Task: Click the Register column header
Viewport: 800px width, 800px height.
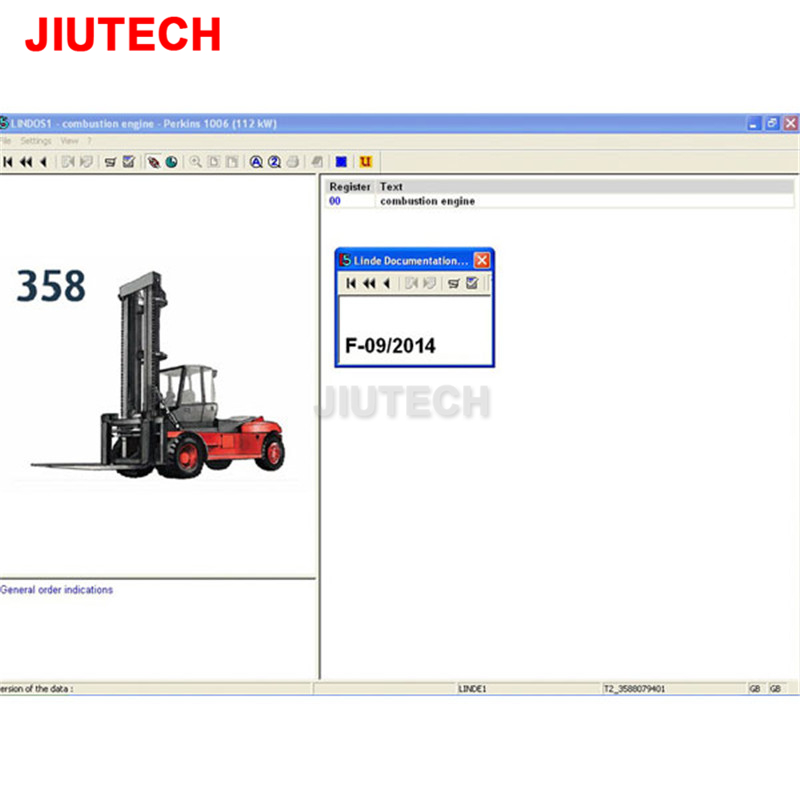Action: coord(350,186)
